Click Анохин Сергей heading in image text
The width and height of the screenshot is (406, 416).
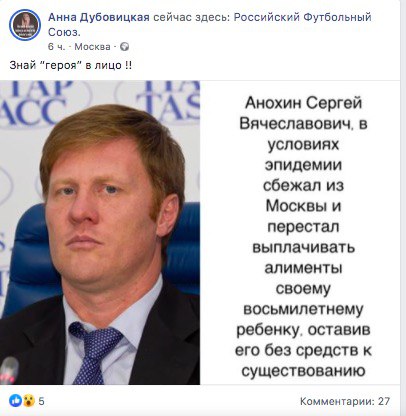[303, 103]
